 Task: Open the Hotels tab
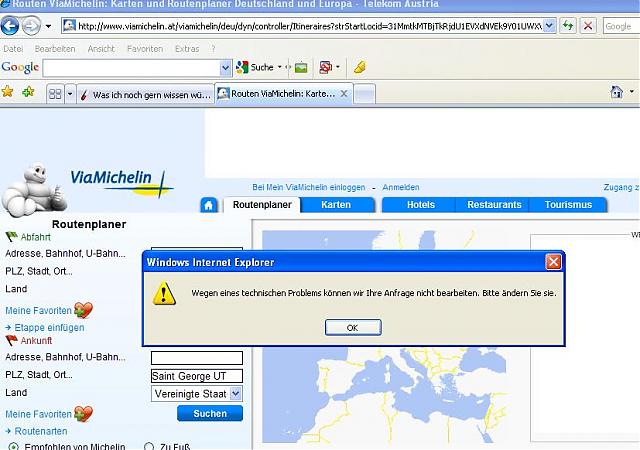[420, 205]
